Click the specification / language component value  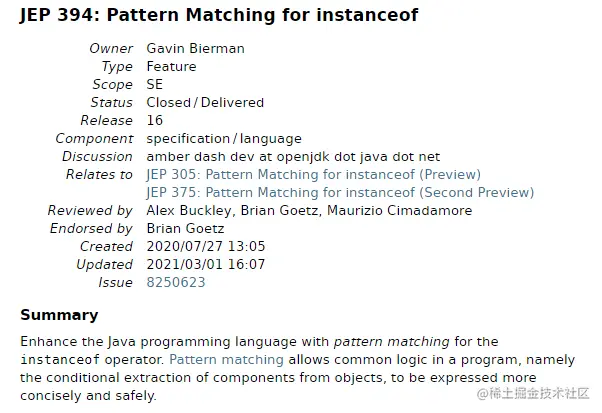[x=224, y=139]
